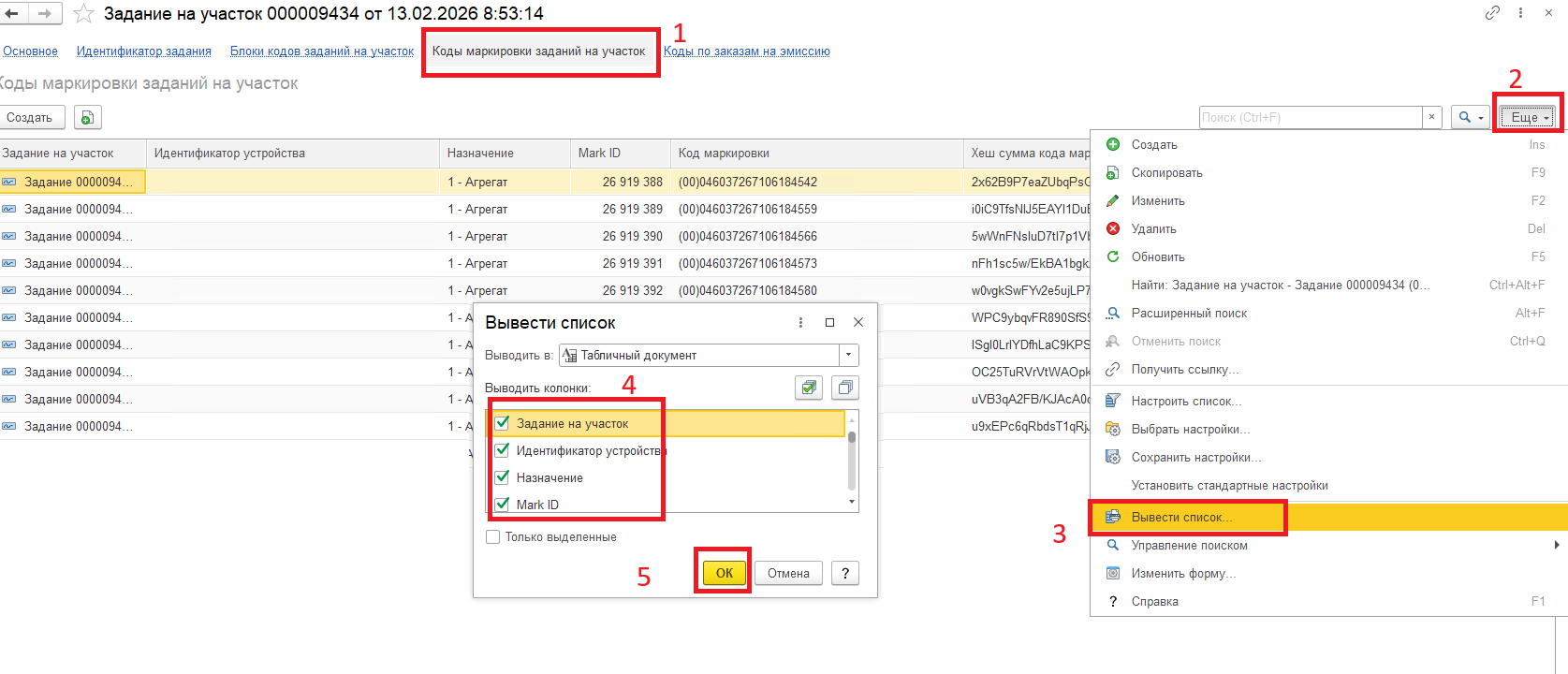Click the favorite star icon near title
The width and height of the screenshot is (1568, 674).
(83, 14)
